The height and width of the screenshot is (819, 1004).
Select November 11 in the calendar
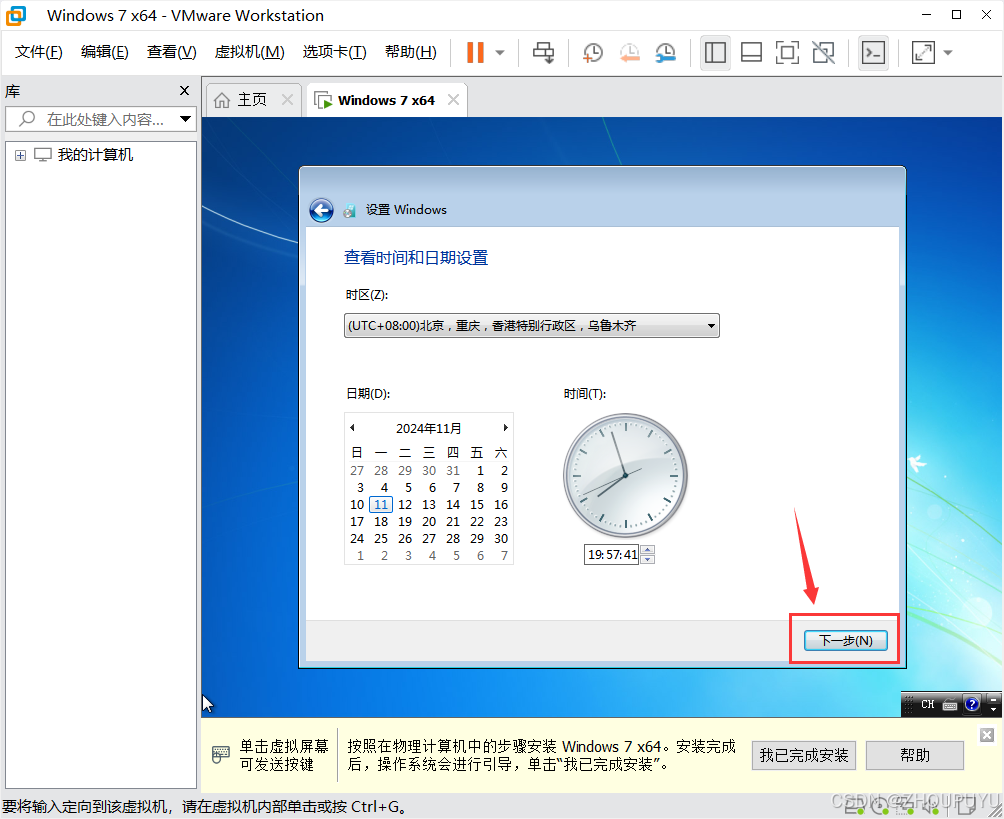pyautogui.click(x=381, y=505)
